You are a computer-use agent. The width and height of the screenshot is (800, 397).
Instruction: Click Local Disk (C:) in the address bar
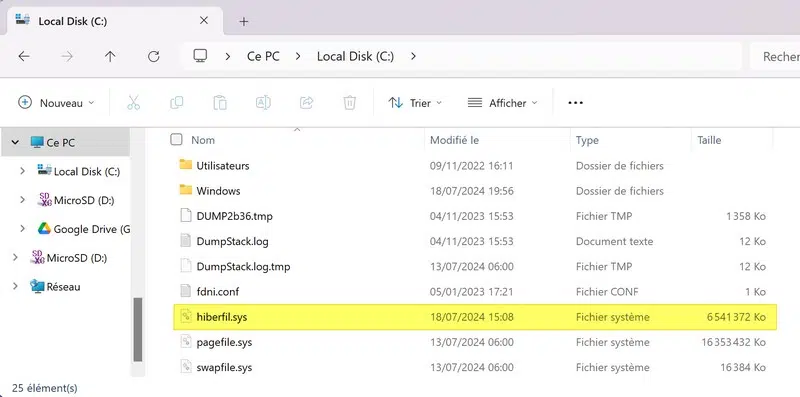[356, 56]
